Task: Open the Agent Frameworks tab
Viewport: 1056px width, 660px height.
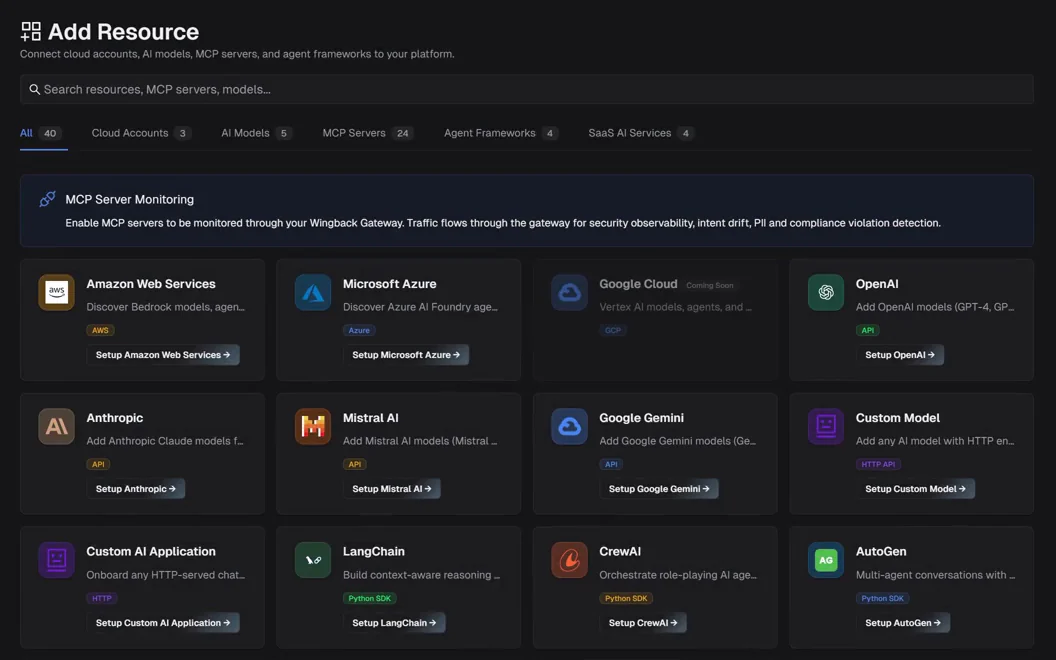Action: coord(501,133)
